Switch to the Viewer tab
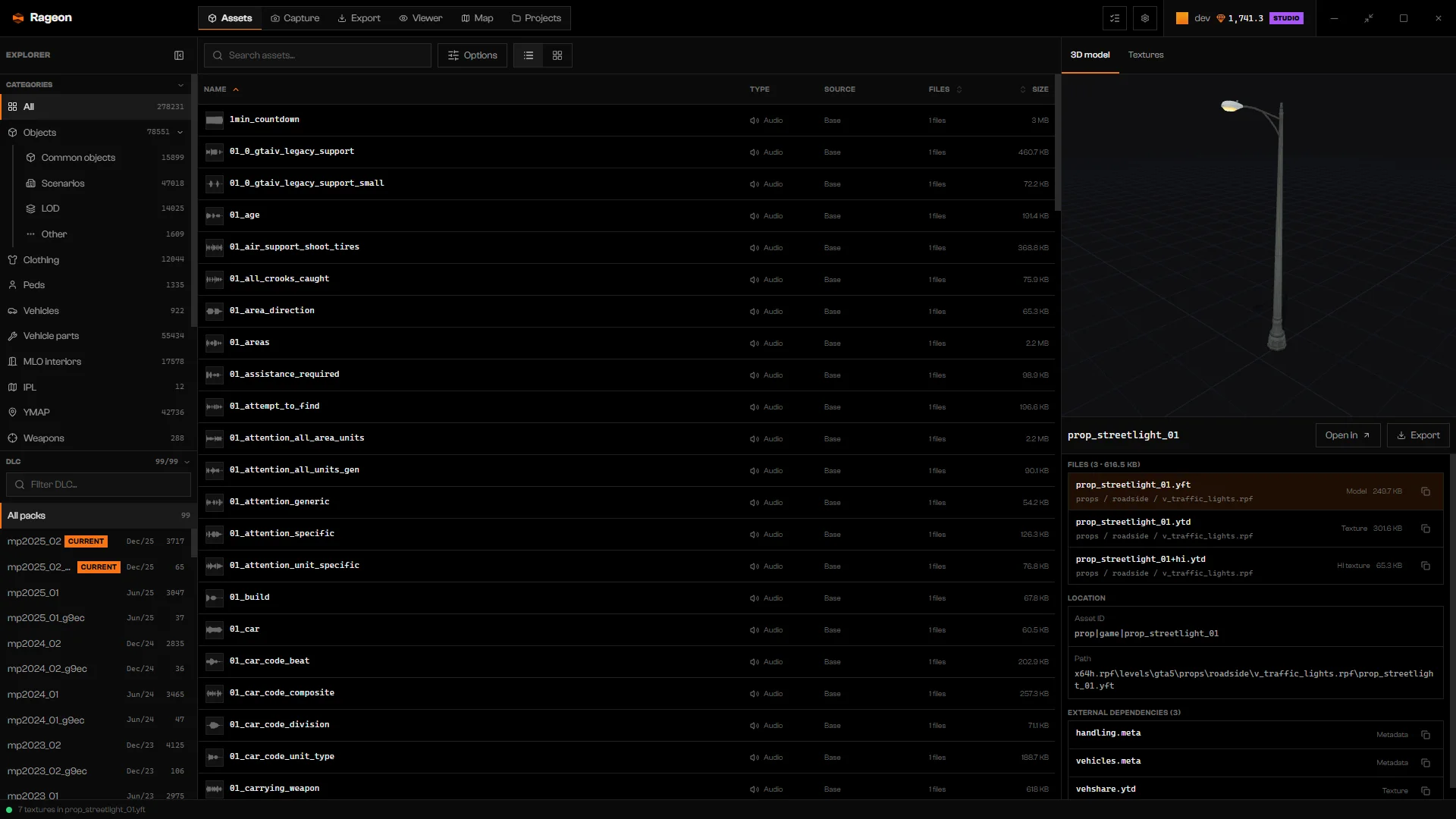This screenshot has height=819, width=1456. click(x=421, y=18)
